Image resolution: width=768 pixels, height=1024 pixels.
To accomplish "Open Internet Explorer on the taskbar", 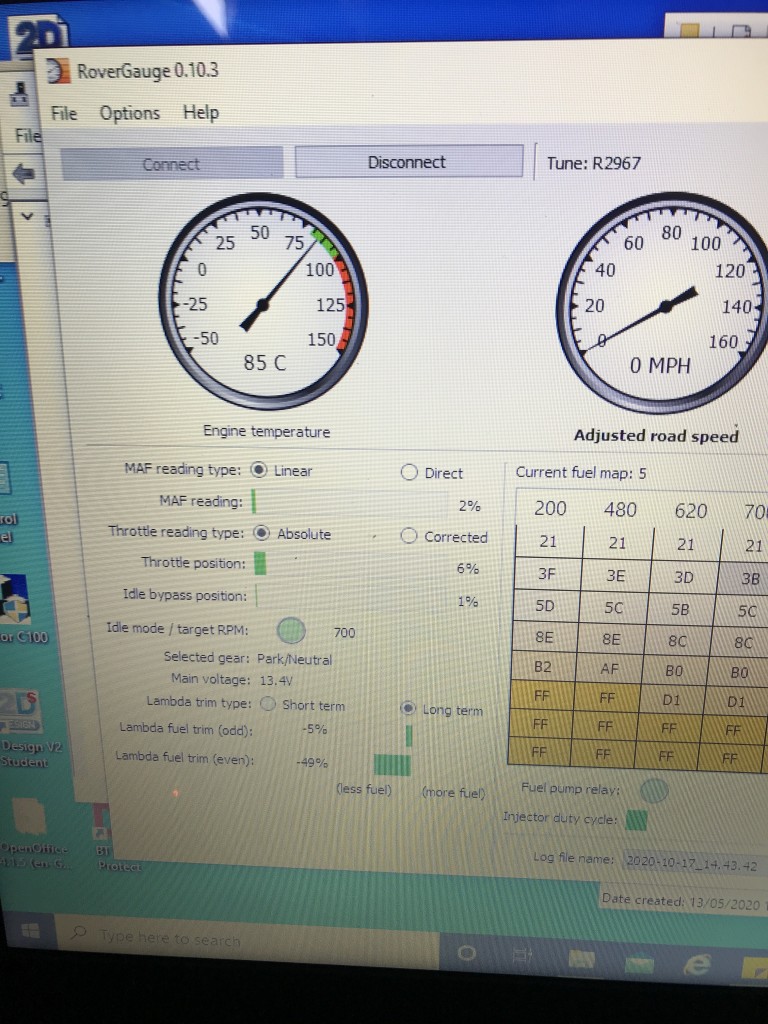I will 697,964.
